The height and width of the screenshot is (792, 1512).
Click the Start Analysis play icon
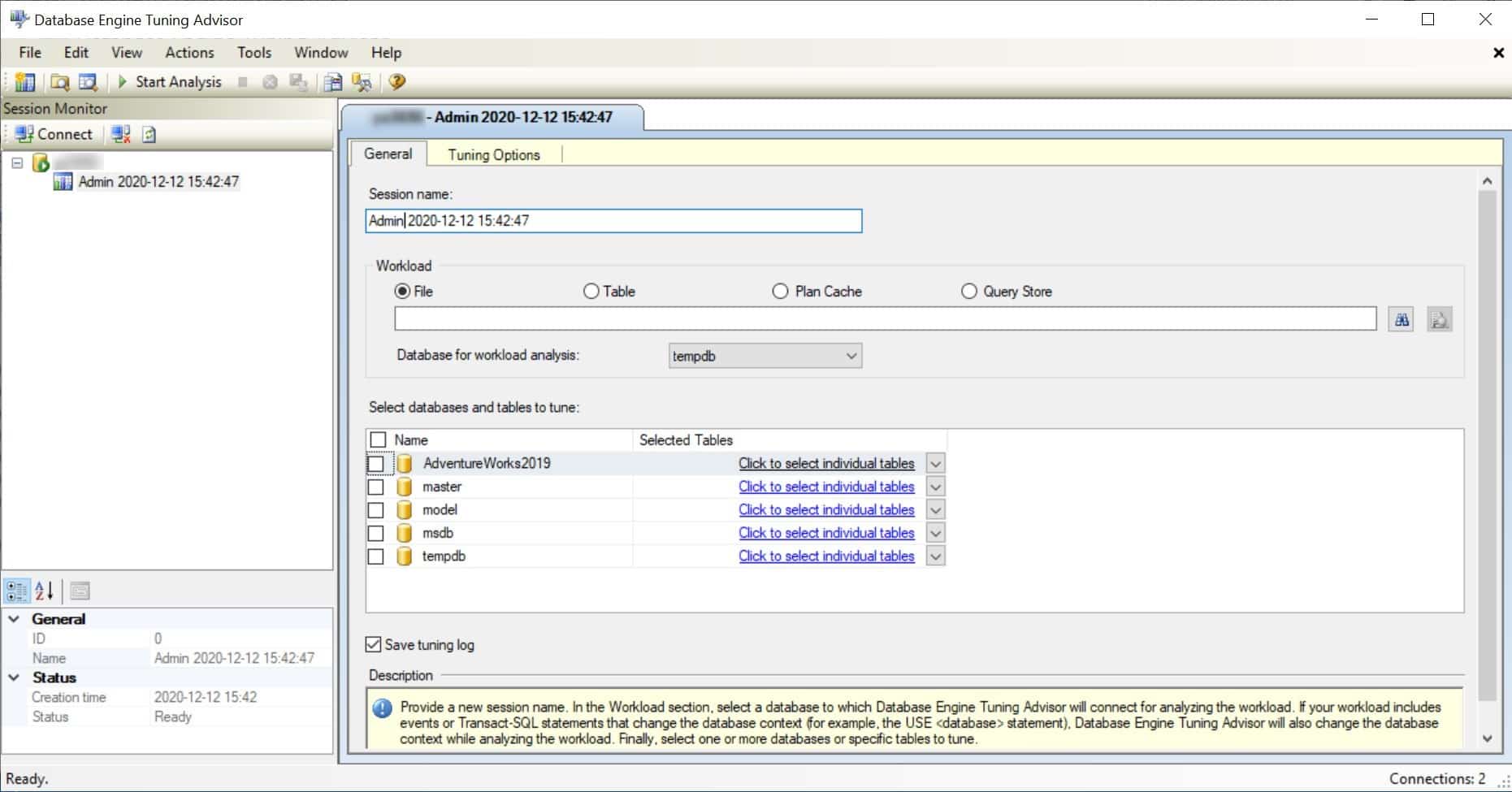click(x=123, y=82)
